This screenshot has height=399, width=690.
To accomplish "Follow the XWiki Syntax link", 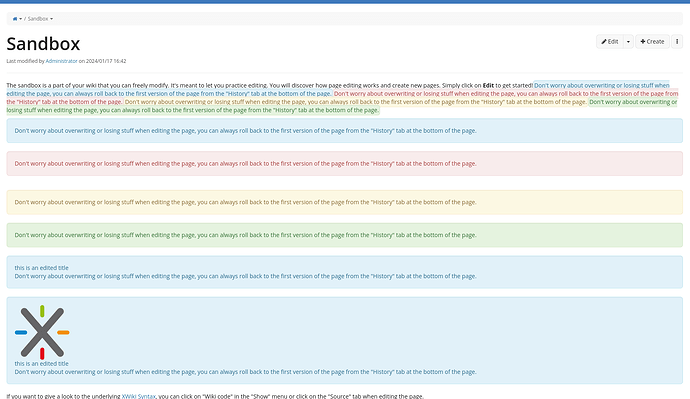I will (x=139, y=396).
